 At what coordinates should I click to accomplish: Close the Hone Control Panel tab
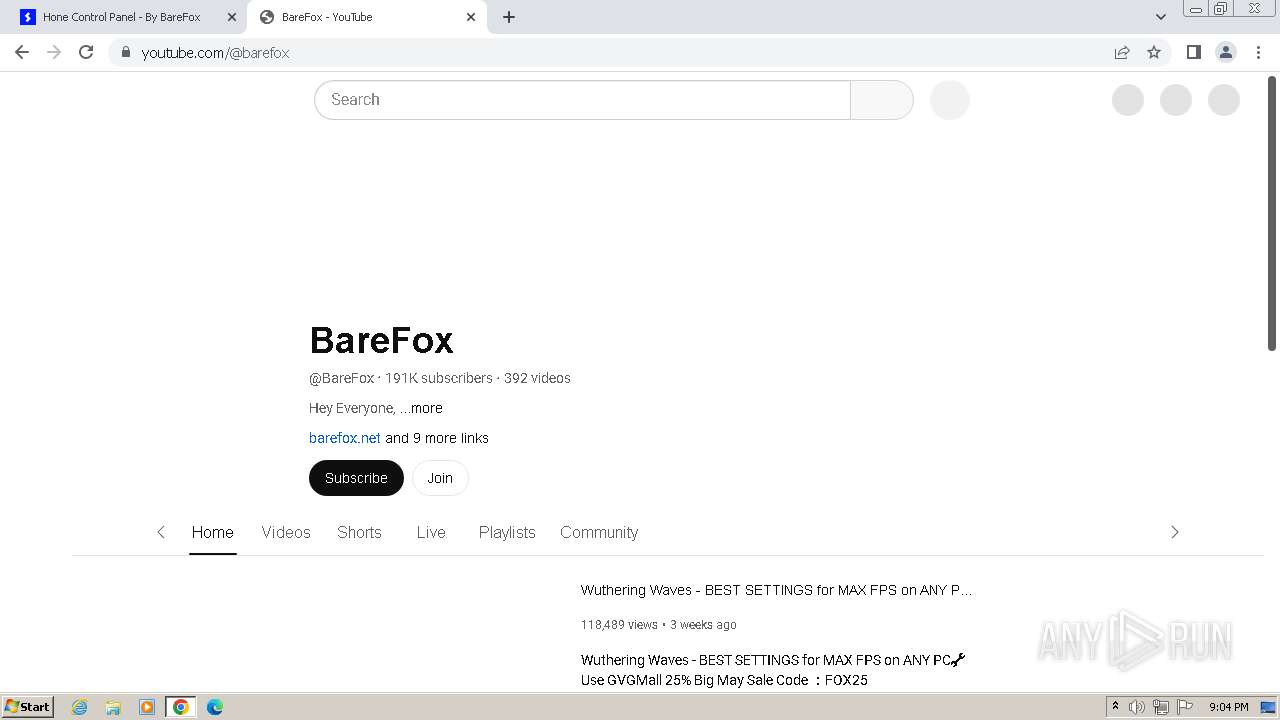(232, 17)
